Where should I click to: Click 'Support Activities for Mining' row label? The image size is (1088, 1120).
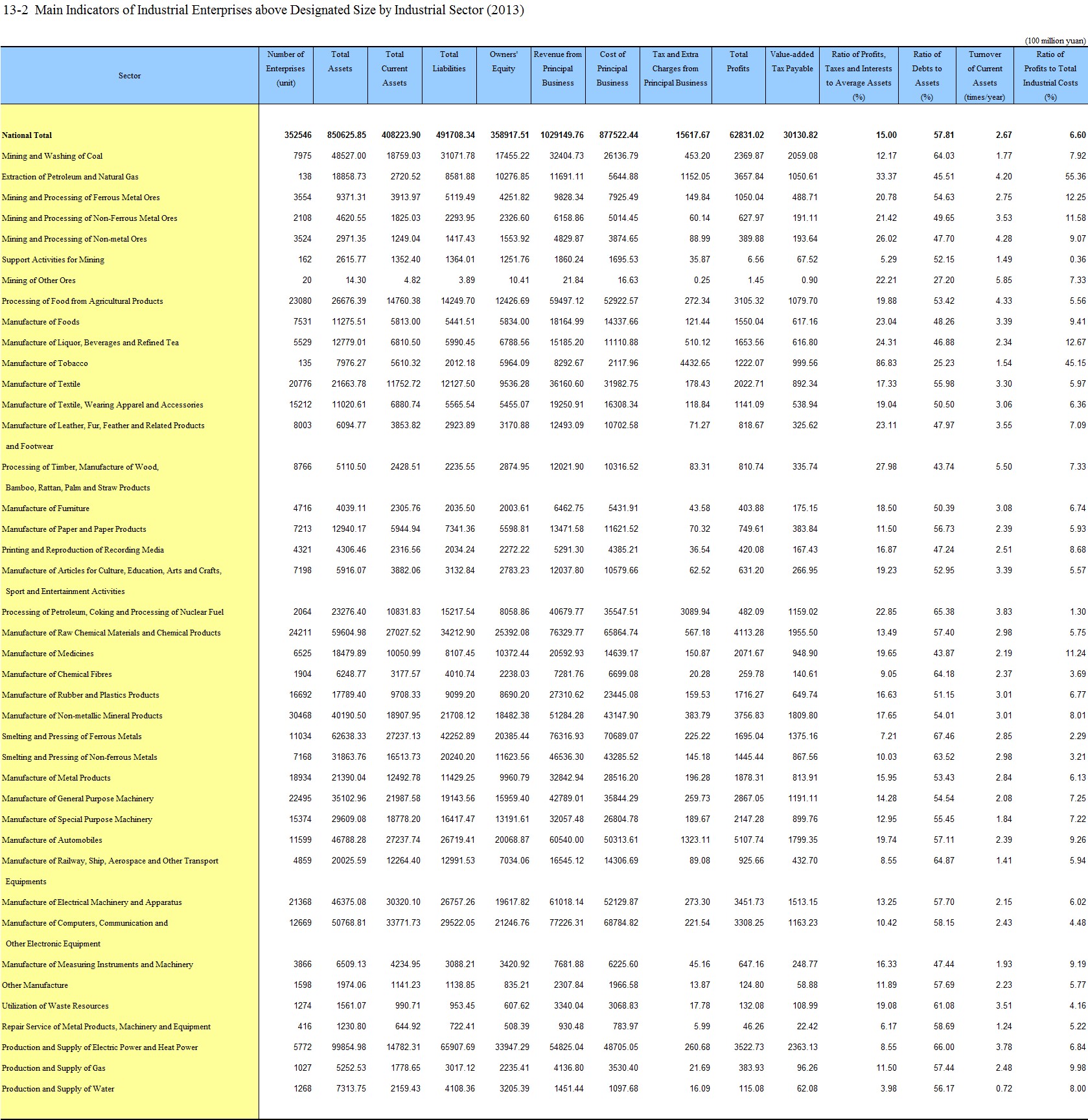53,260
